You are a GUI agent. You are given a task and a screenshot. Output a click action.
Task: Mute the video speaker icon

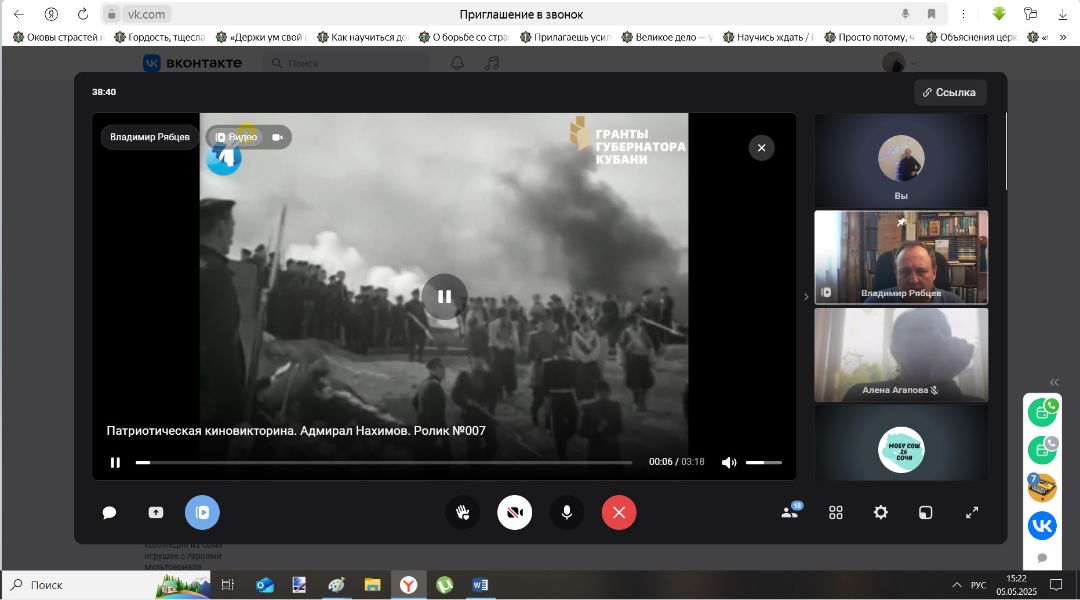pyautogui.click(x=729, y=462)
